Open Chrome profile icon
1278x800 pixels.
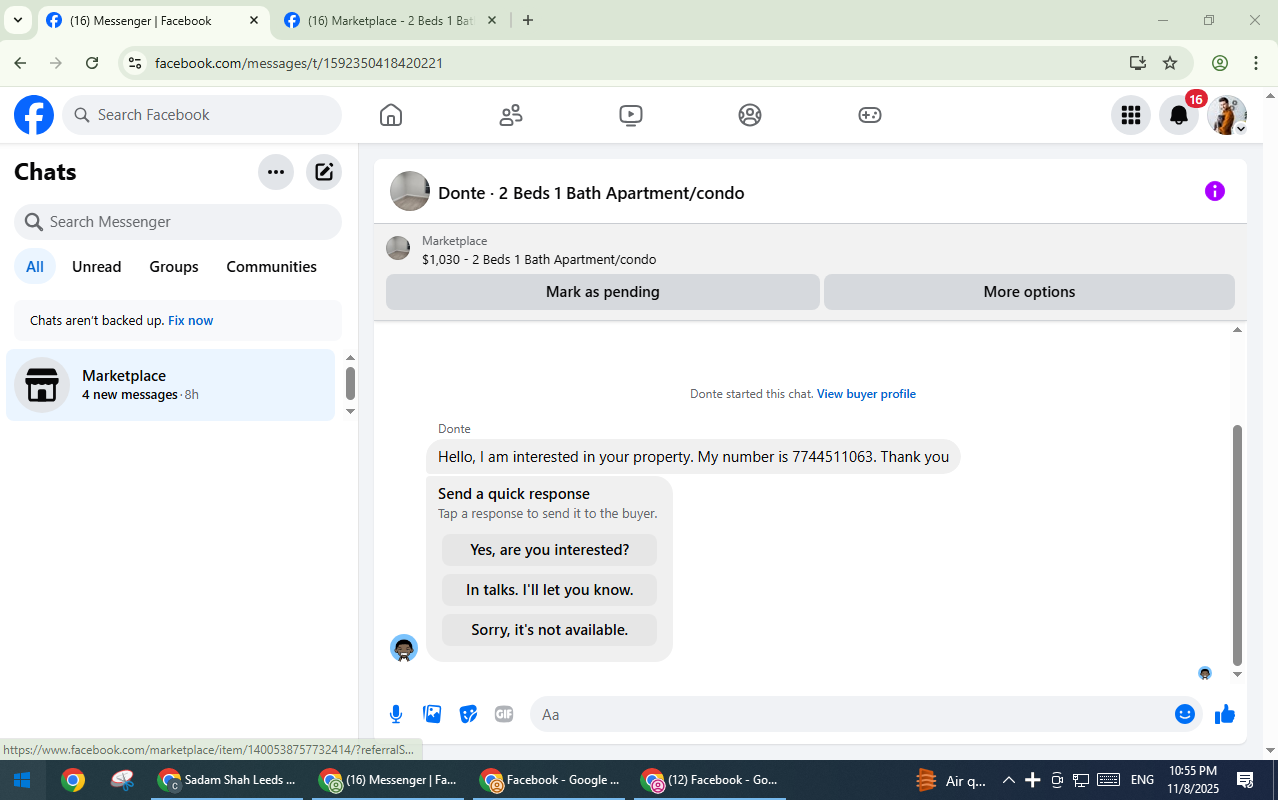[x=1220, y=63]
